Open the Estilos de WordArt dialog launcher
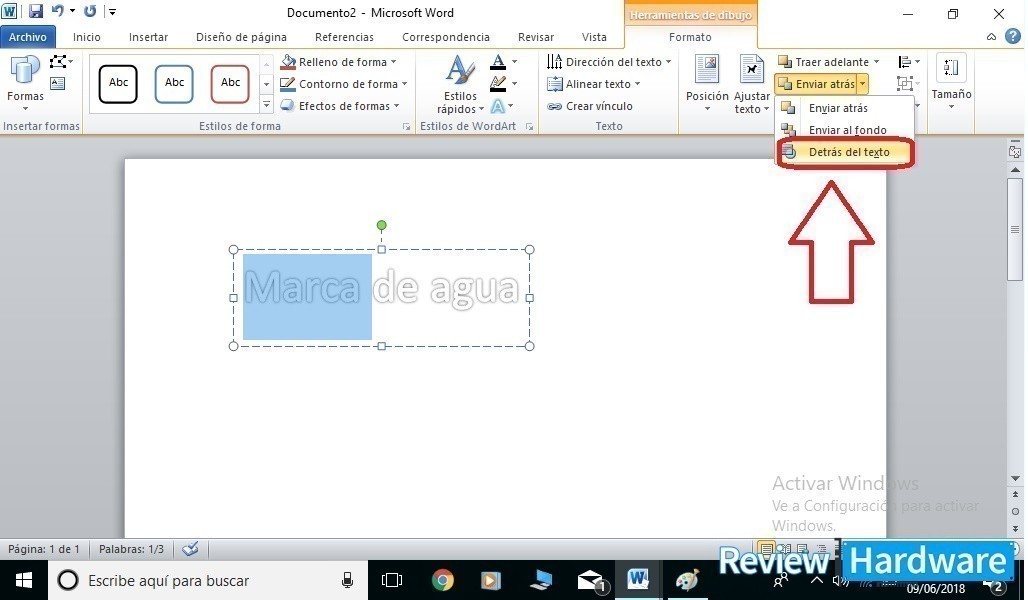1028x600 pixels. [x=530, y=127]
